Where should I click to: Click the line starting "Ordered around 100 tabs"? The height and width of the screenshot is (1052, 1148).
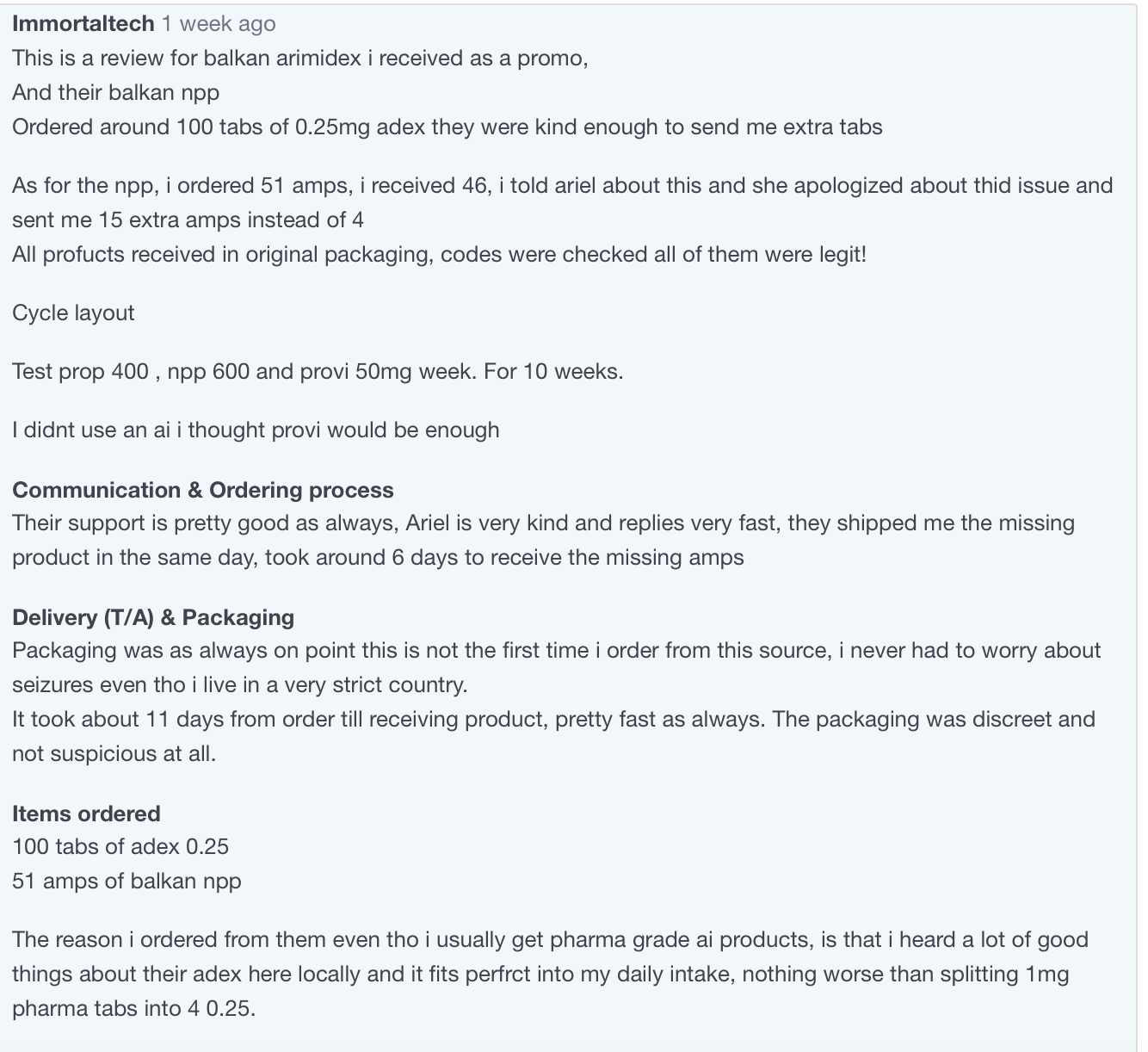[x=447, y=127]
